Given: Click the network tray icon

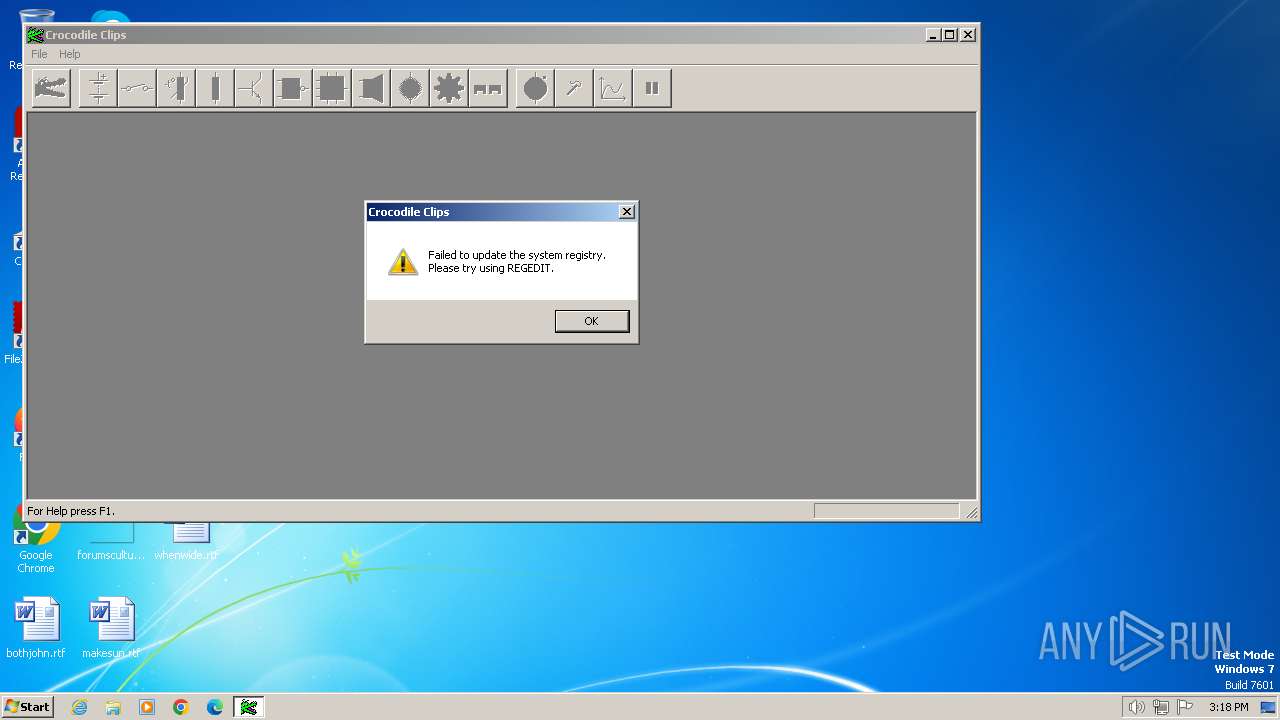Looking at the screenshot, I should (x=1161, y=707).
